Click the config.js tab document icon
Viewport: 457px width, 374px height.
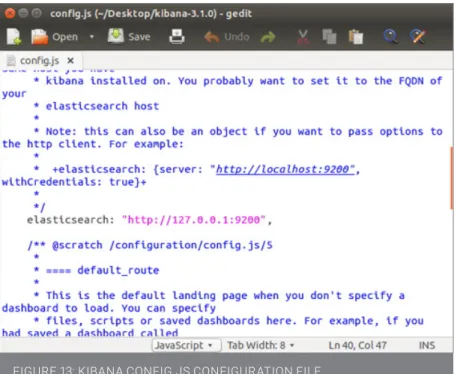[x=11, y=61]
